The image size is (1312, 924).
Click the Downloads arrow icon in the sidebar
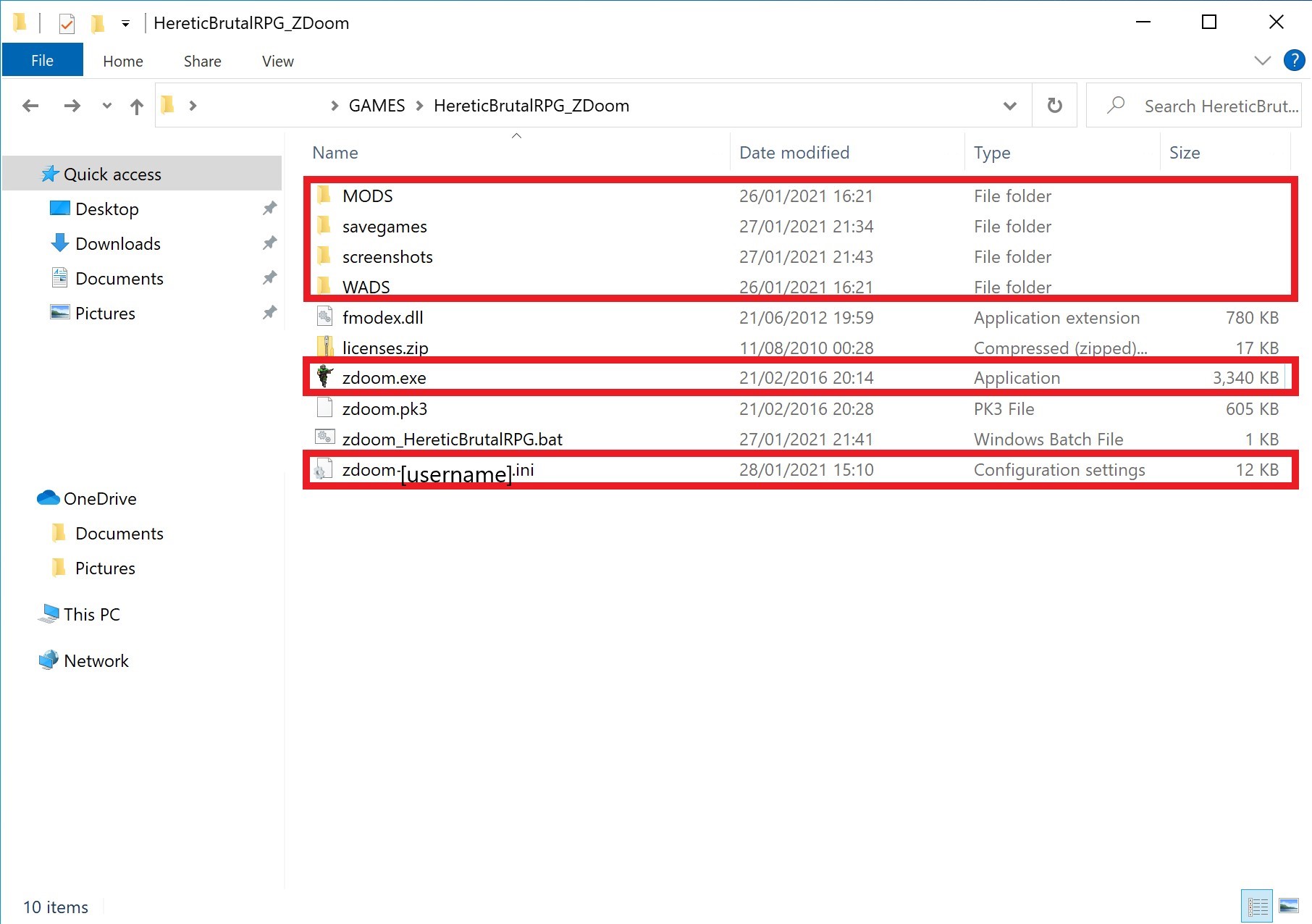coord(59,243)
